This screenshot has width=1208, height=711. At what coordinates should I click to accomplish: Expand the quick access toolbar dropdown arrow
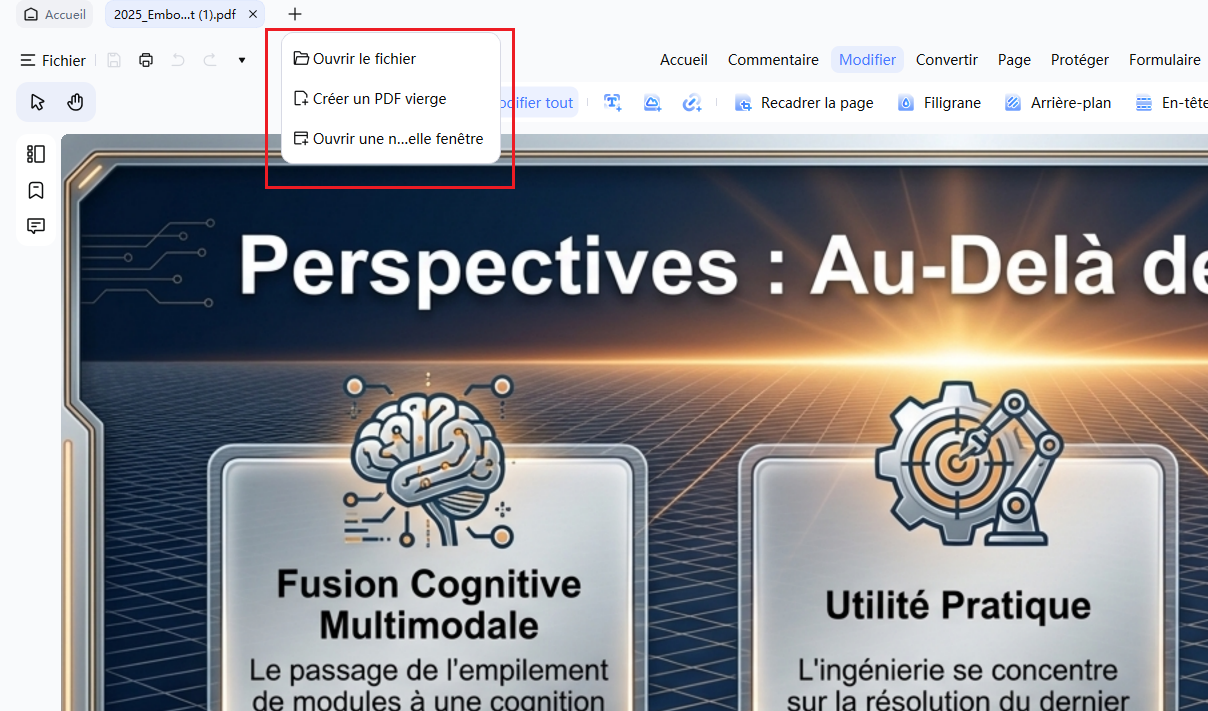(242, 61)
